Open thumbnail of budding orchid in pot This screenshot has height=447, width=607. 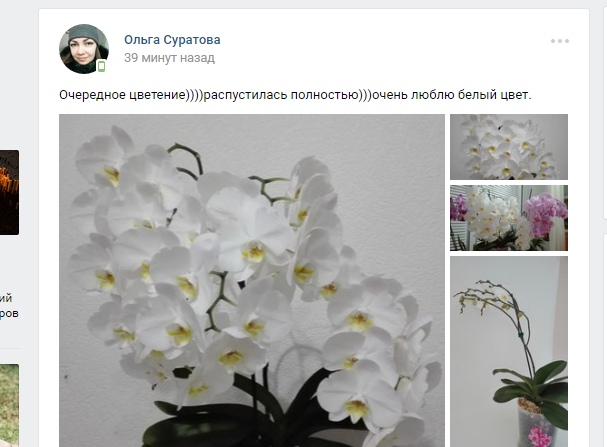(x=509, y=351)
